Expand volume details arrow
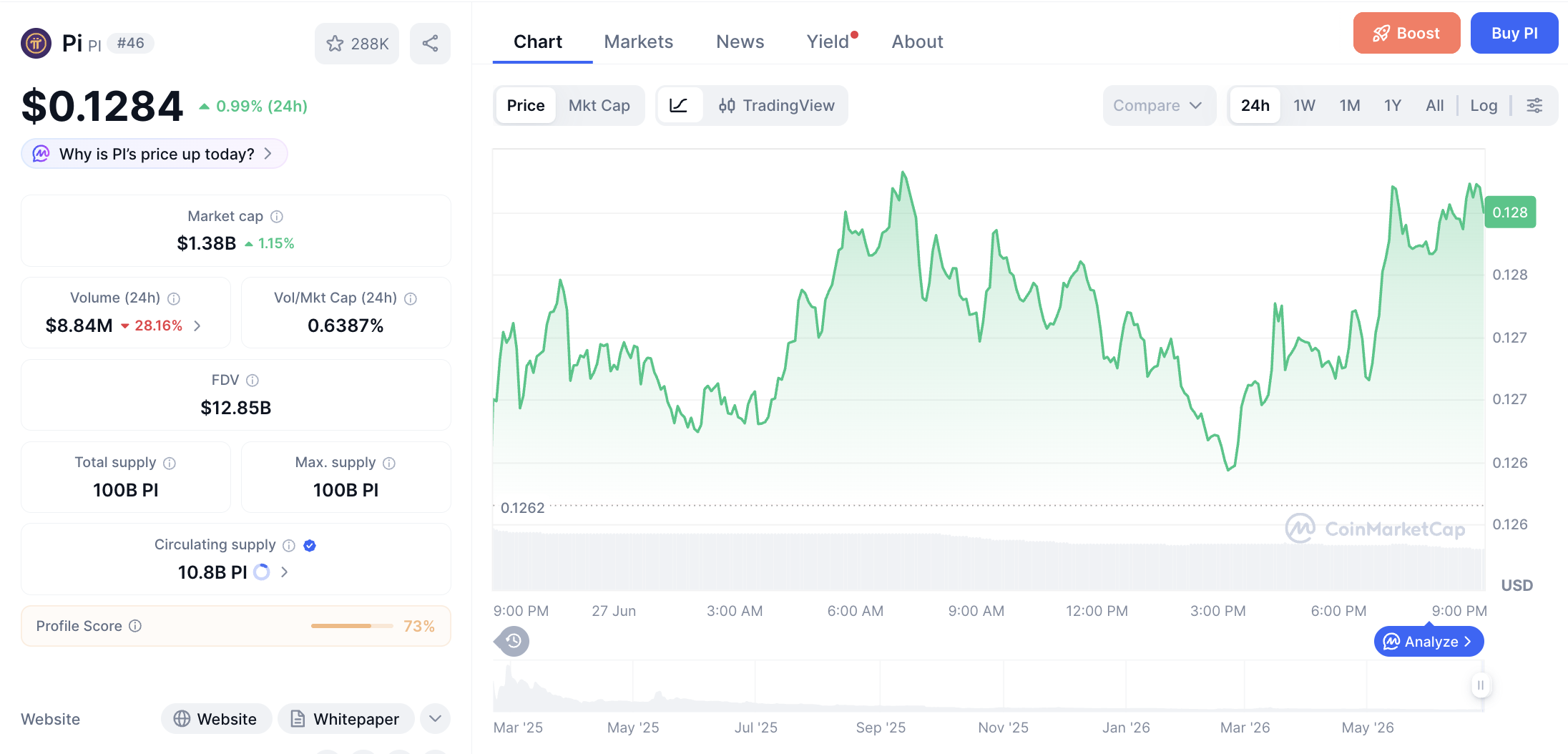This screenshot has height=754, width=1568. pos(197,325)
